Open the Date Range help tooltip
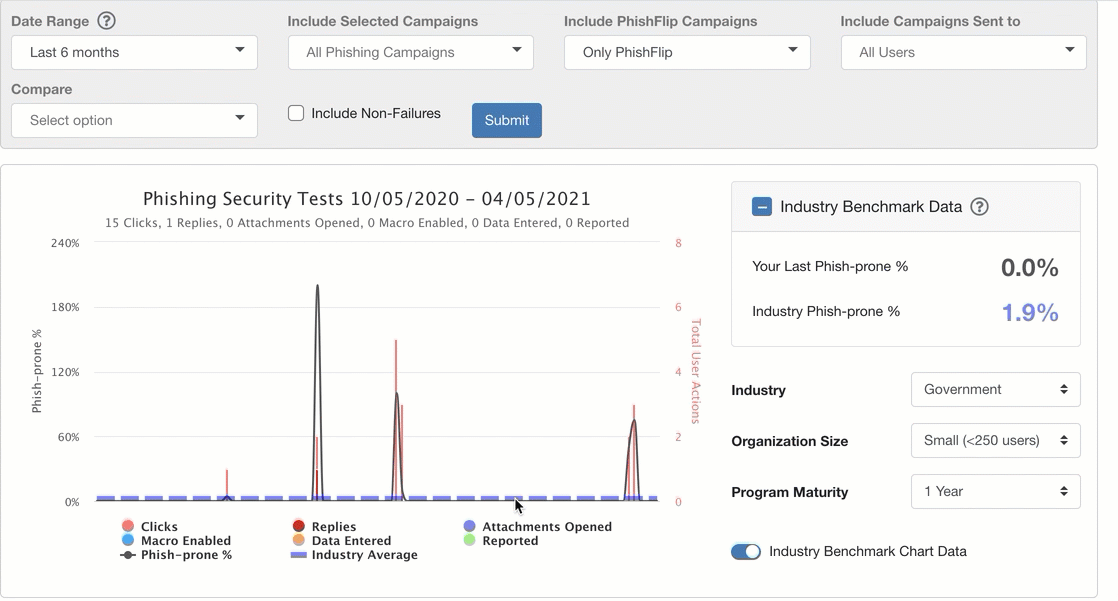 [106, 20]
